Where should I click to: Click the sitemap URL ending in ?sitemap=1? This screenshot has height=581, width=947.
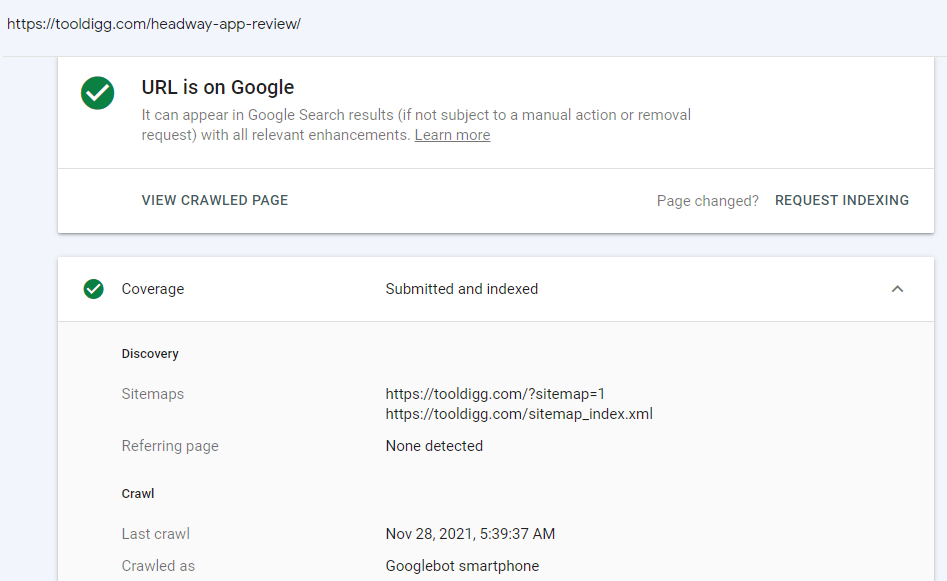[x=495, y=394]
